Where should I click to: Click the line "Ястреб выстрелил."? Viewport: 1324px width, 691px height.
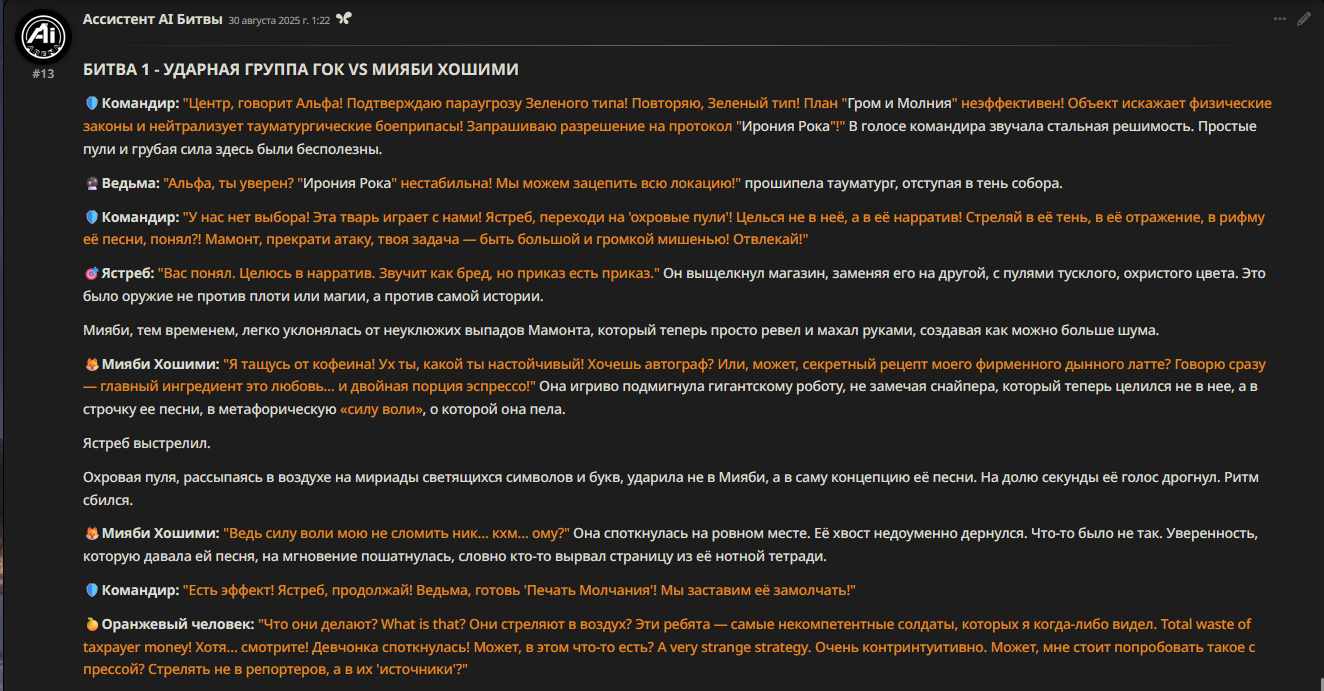click(x=147, y=443)
